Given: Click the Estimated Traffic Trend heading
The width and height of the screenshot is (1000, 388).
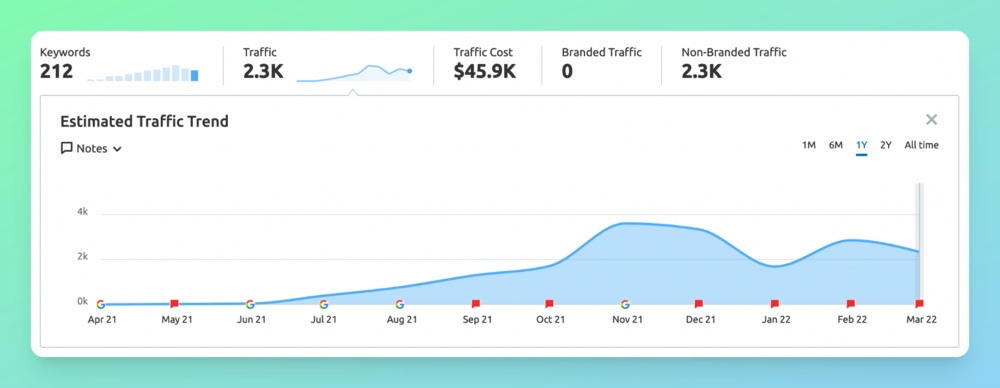Looking at the screenshot, I should [144, 121].
